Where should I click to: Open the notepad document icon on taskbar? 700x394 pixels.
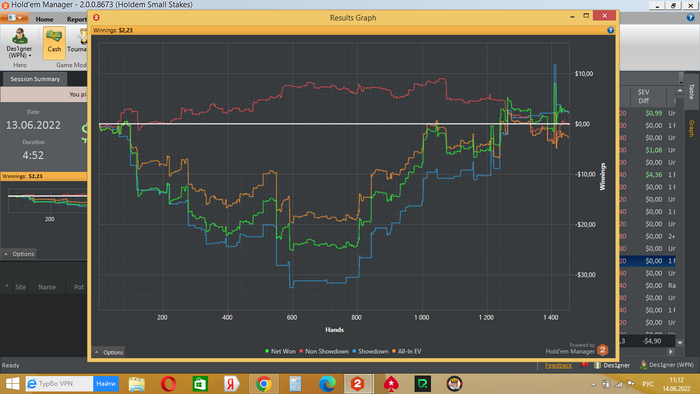tap(295, 384)
